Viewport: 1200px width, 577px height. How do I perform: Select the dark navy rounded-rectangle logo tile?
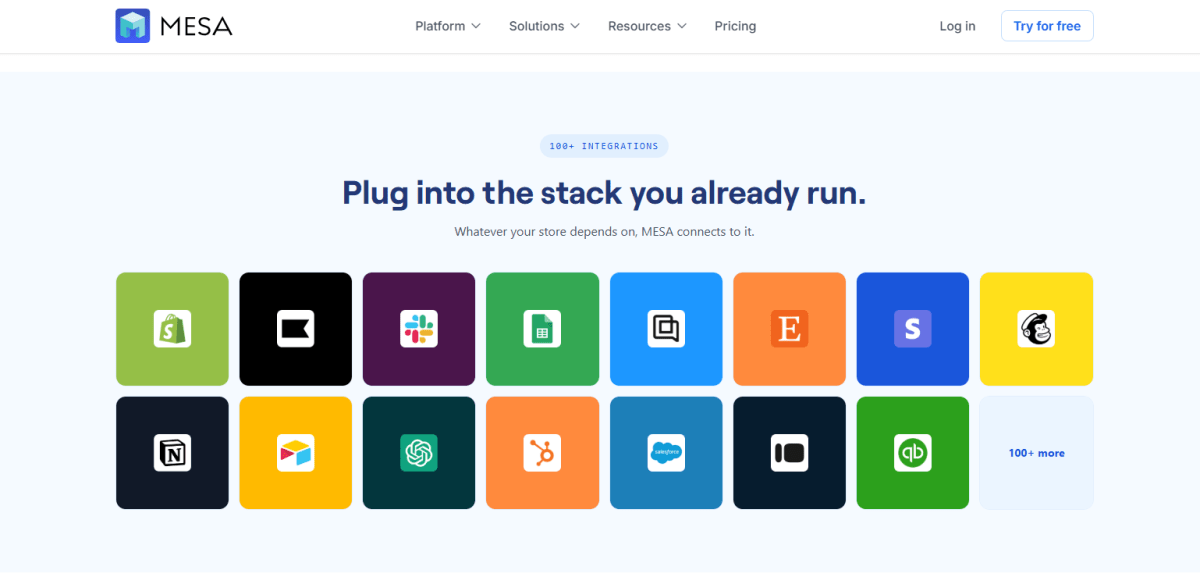click(x=789, y=453)
